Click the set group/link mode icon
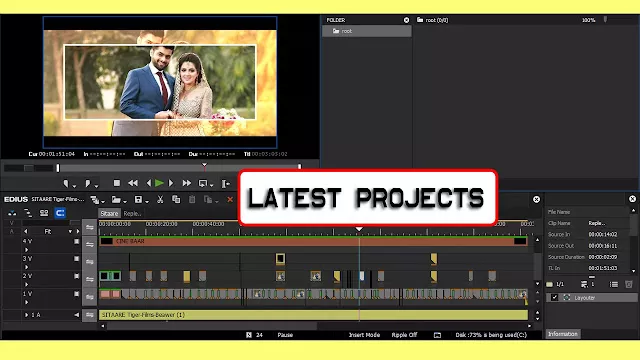640x360 pixels. (x=28, y=213)
